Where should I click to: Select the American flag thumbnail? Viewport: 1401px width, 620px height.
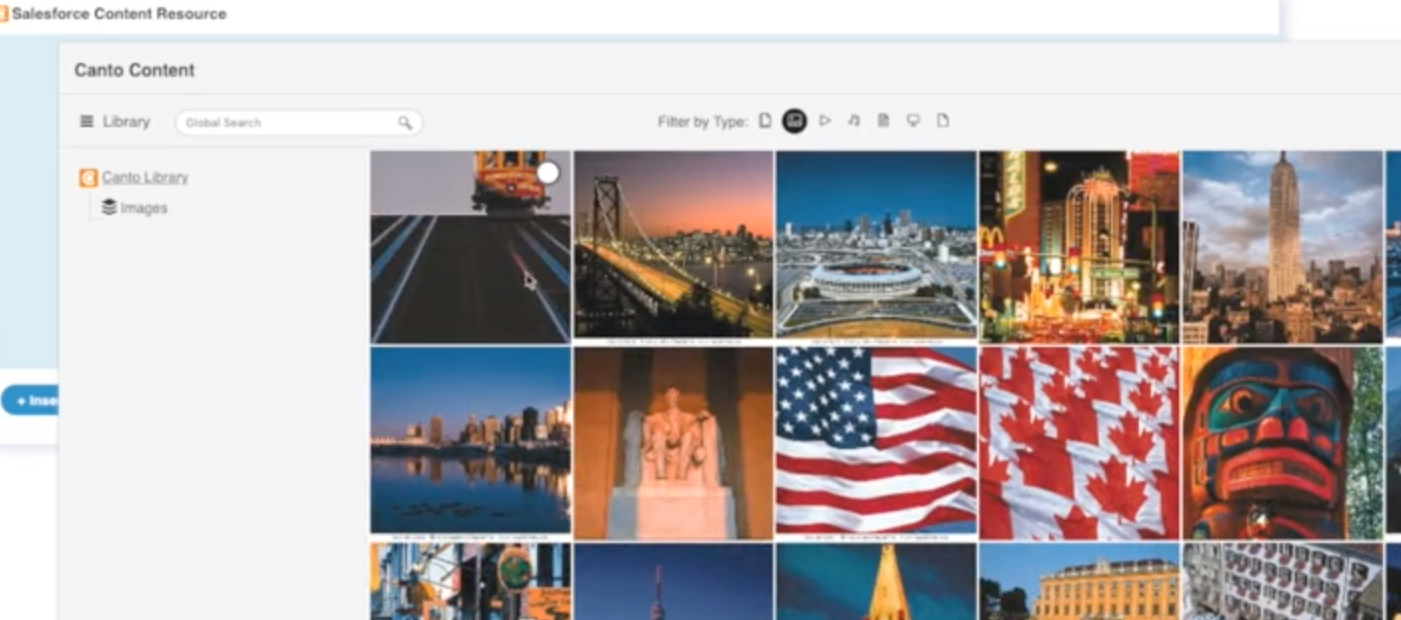tap(876, 440)
